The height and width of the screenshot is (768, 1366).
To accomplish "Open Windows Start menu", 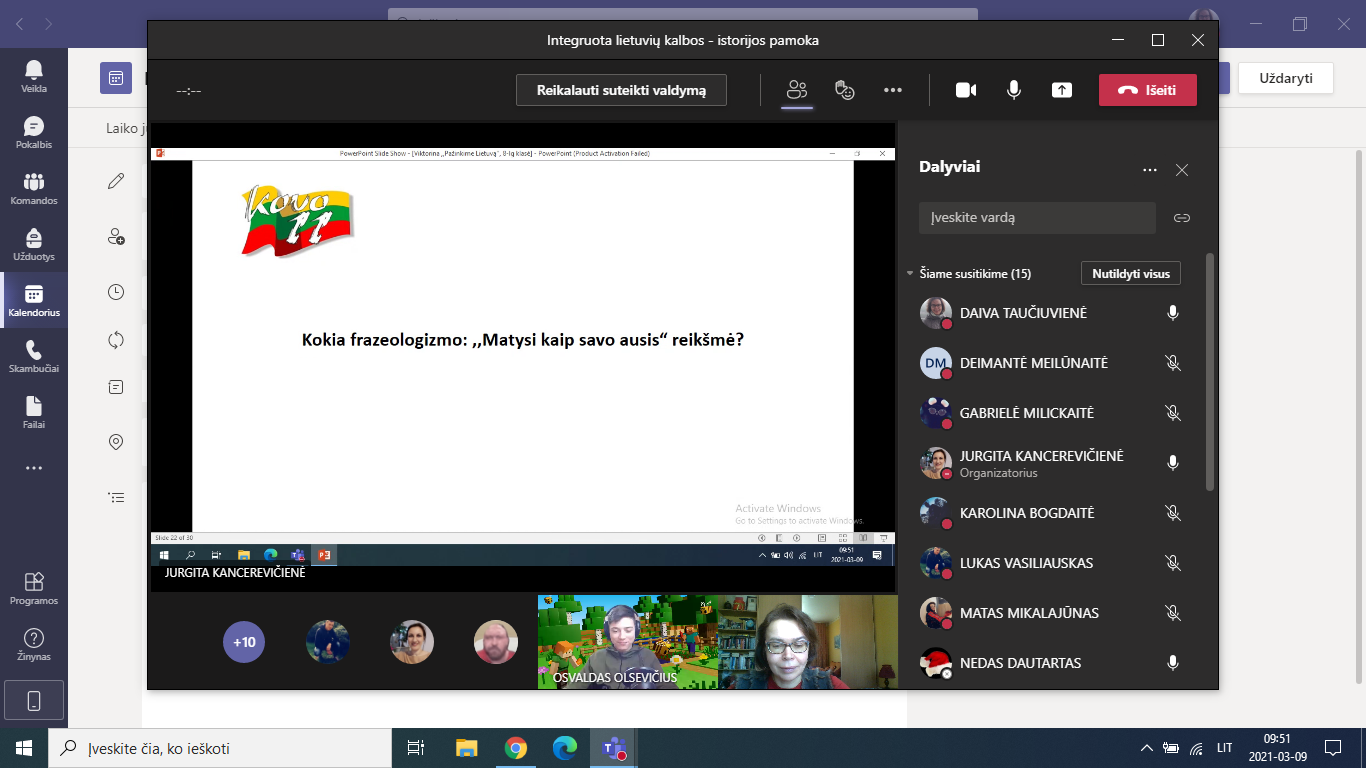I will pos(24,748).
